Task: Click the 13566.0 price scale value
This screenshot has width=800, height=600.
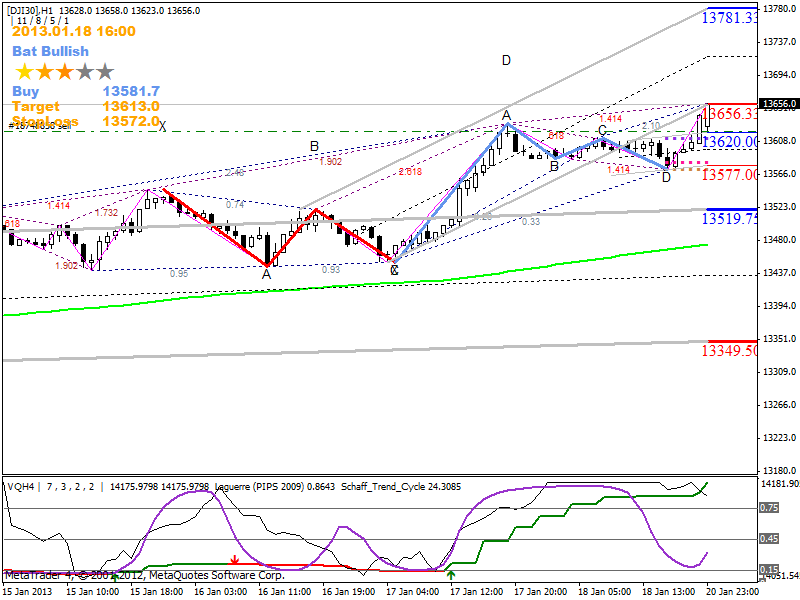Action: point(779,174)
